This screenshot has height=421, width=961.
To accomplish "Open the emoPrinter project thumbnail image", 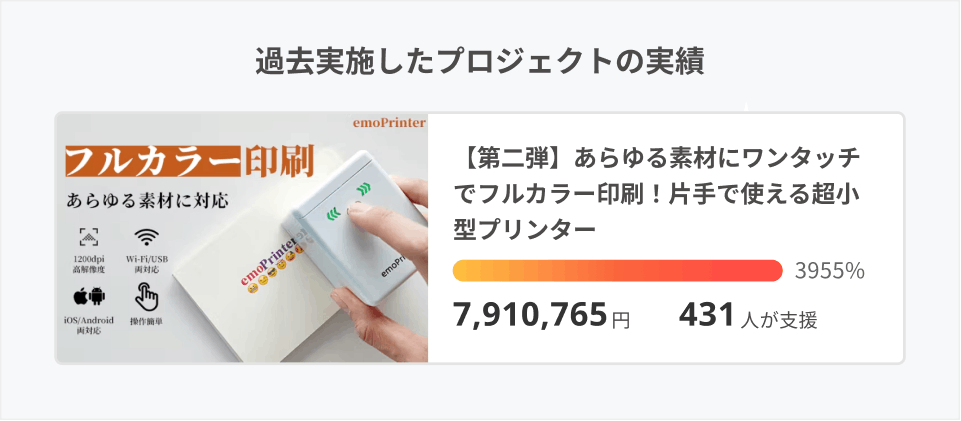I will coord(242,237).
